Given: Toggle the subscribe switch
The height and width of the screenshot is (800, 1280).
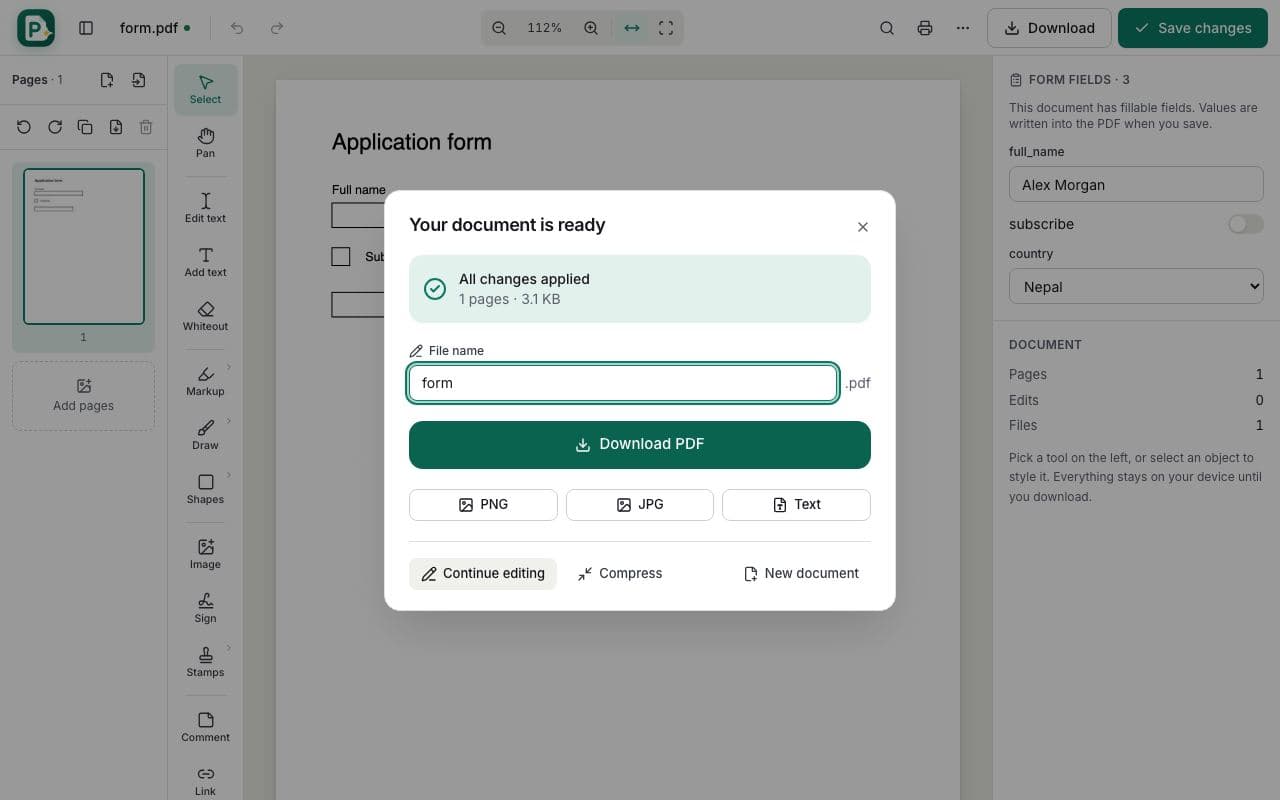Looking at the screenshot, I should [x=1246, y=224].
